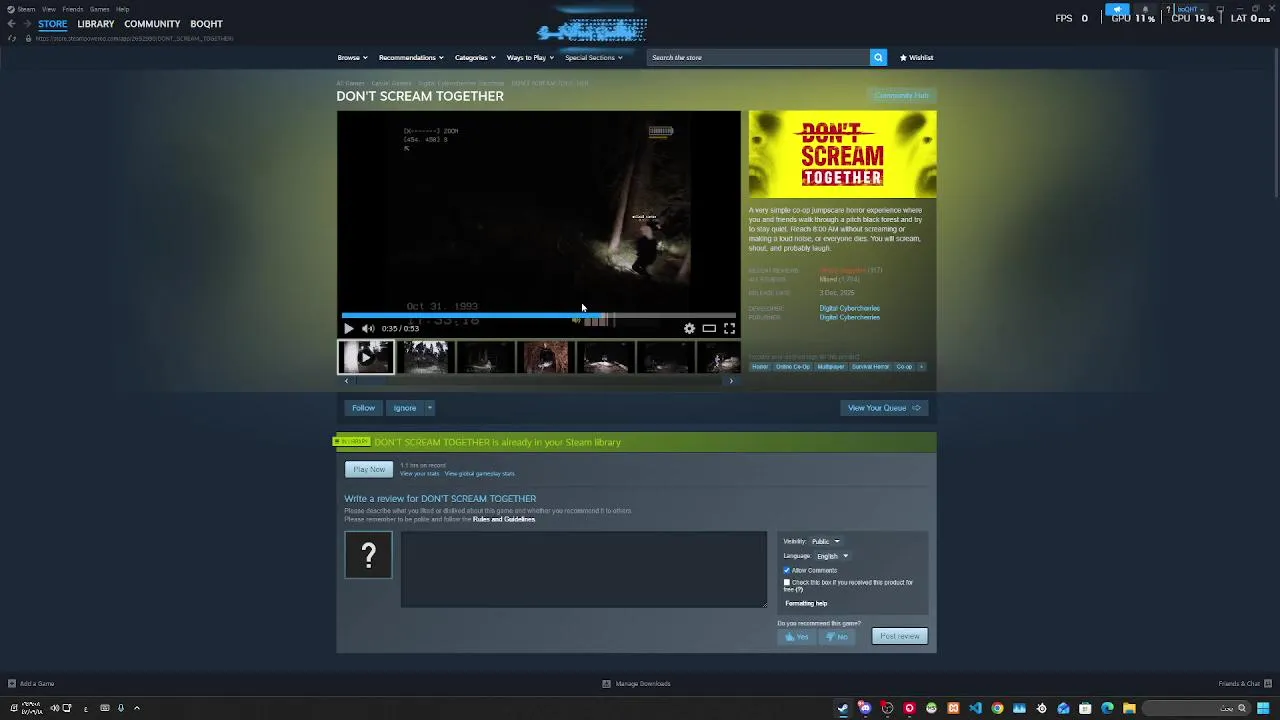
Task: Open the Community Hub button
Action: click(901, 96)
